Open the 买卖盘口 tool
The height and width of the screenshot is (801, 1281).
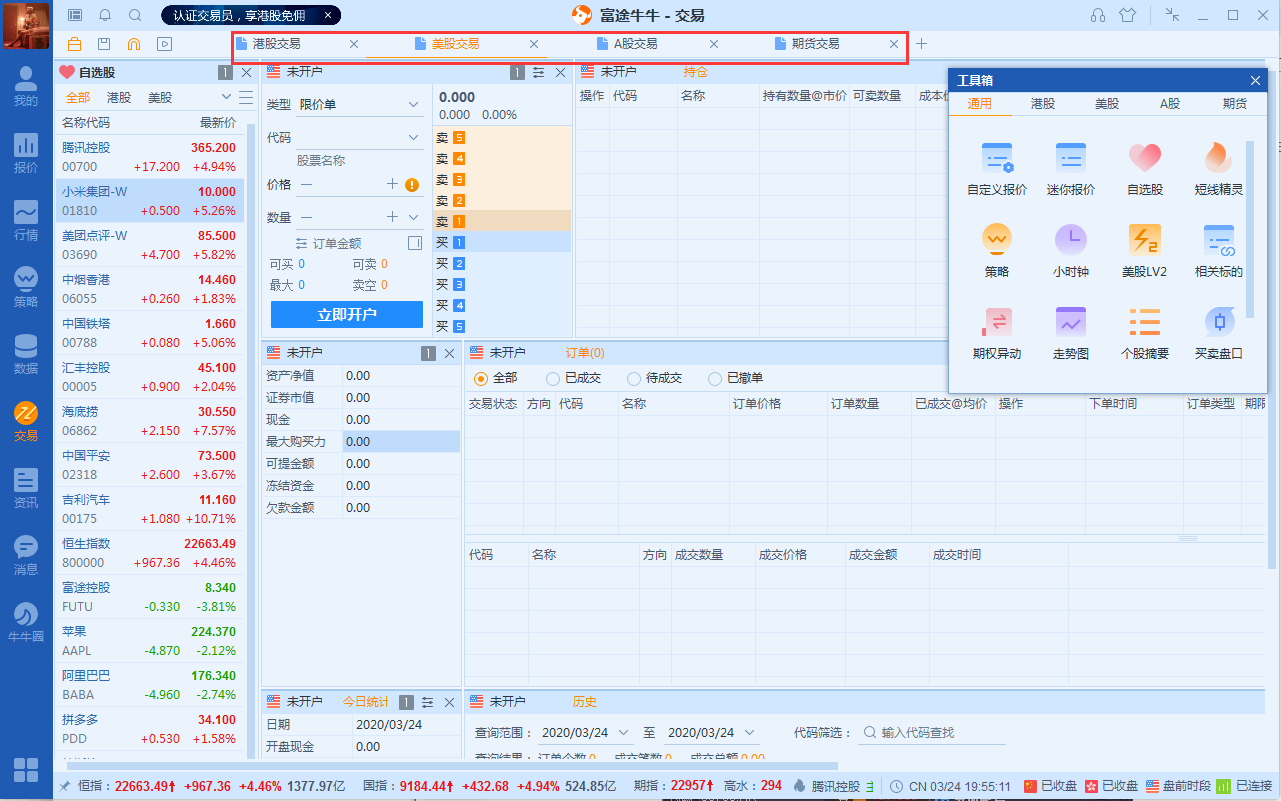[x=1218, y=332]
